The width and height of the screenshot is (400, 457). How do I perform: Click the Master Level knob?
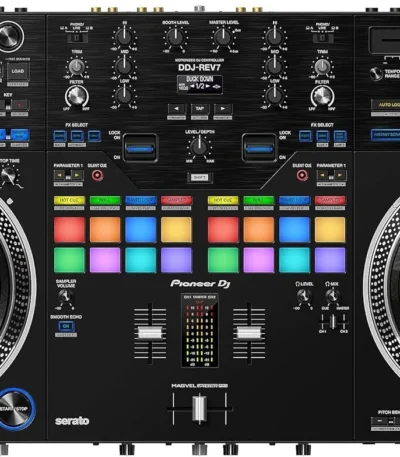[223, 37]
